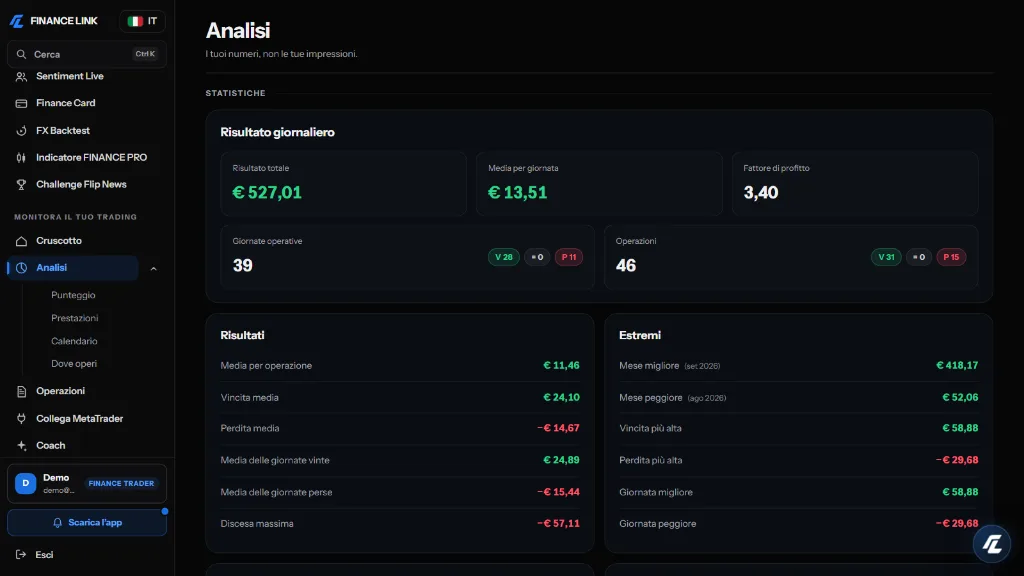This screenshot has width=1024, height=576.
Task: Open the IT language selector
Action: tap(142, 21)
